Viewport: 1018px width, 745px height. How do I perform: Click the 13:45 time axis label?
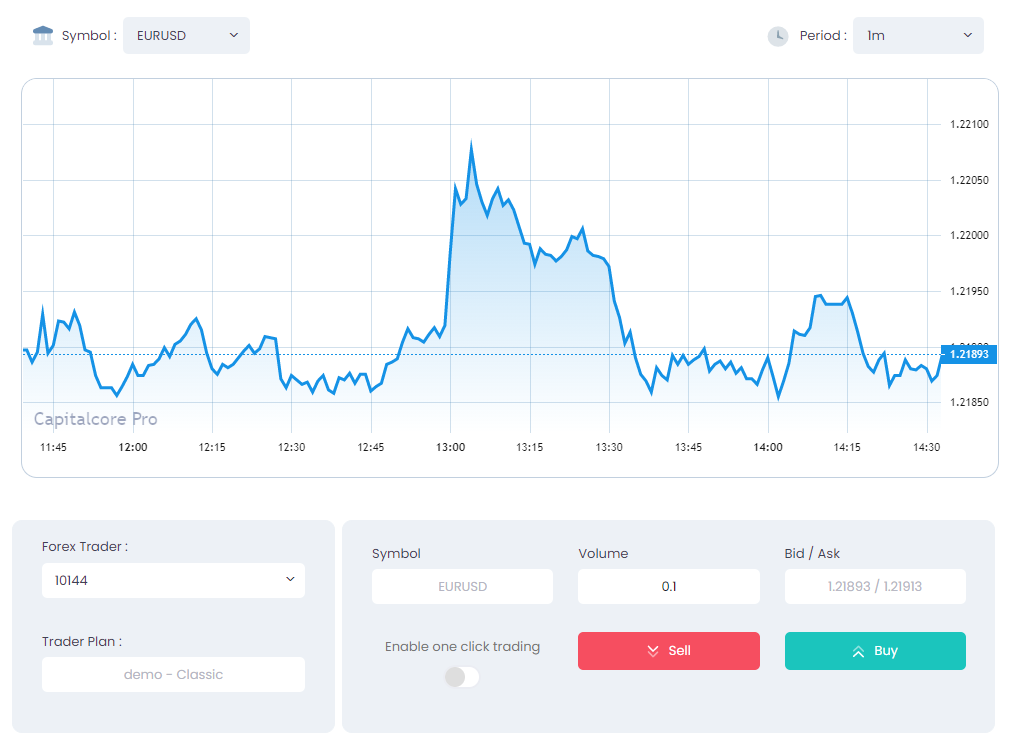click(x=688, y=447)
